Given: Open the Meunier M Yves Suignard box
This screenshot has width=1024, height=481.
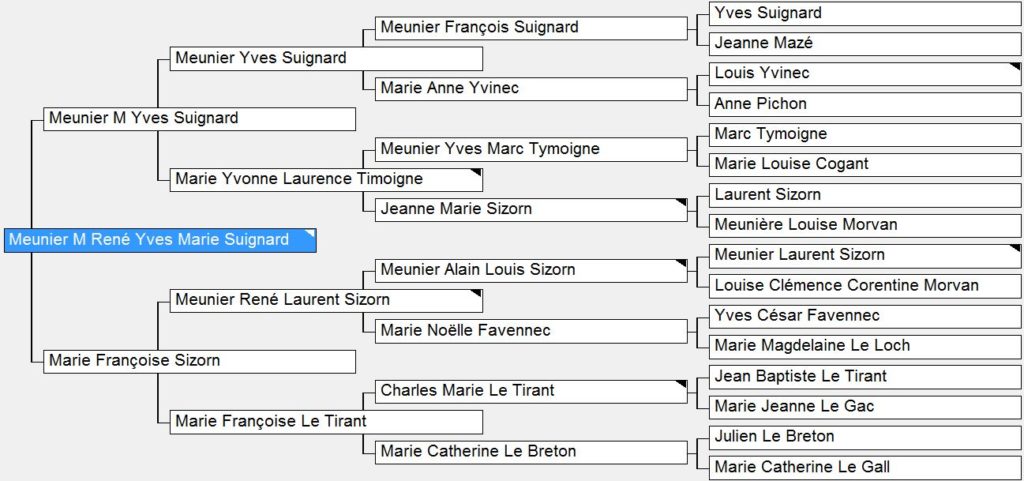Looking at the screenshot, I should pyautogui.click(x=199, y=119).
